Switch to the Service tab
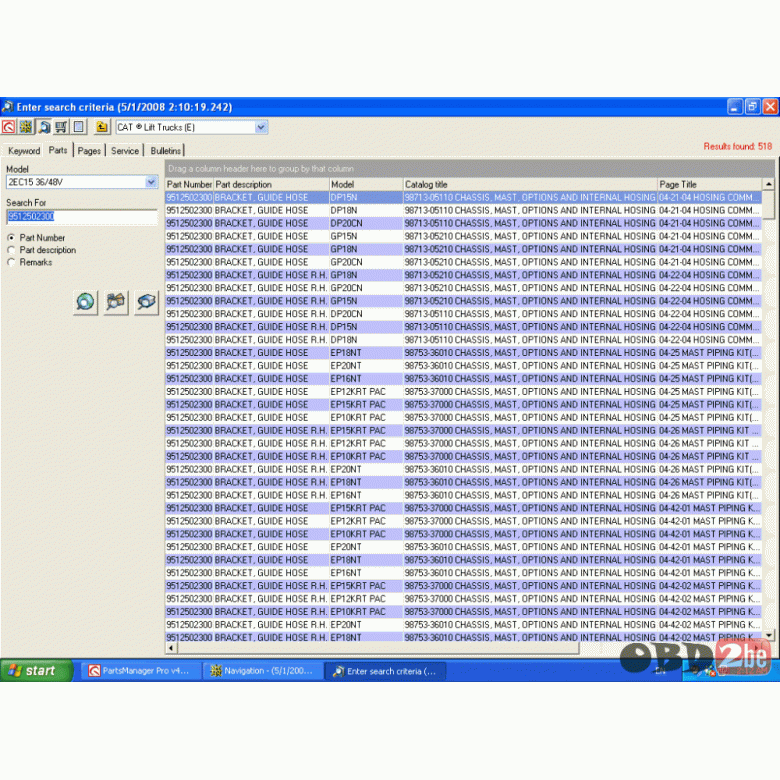Screen dimensions: 780x780 point(125,151)
